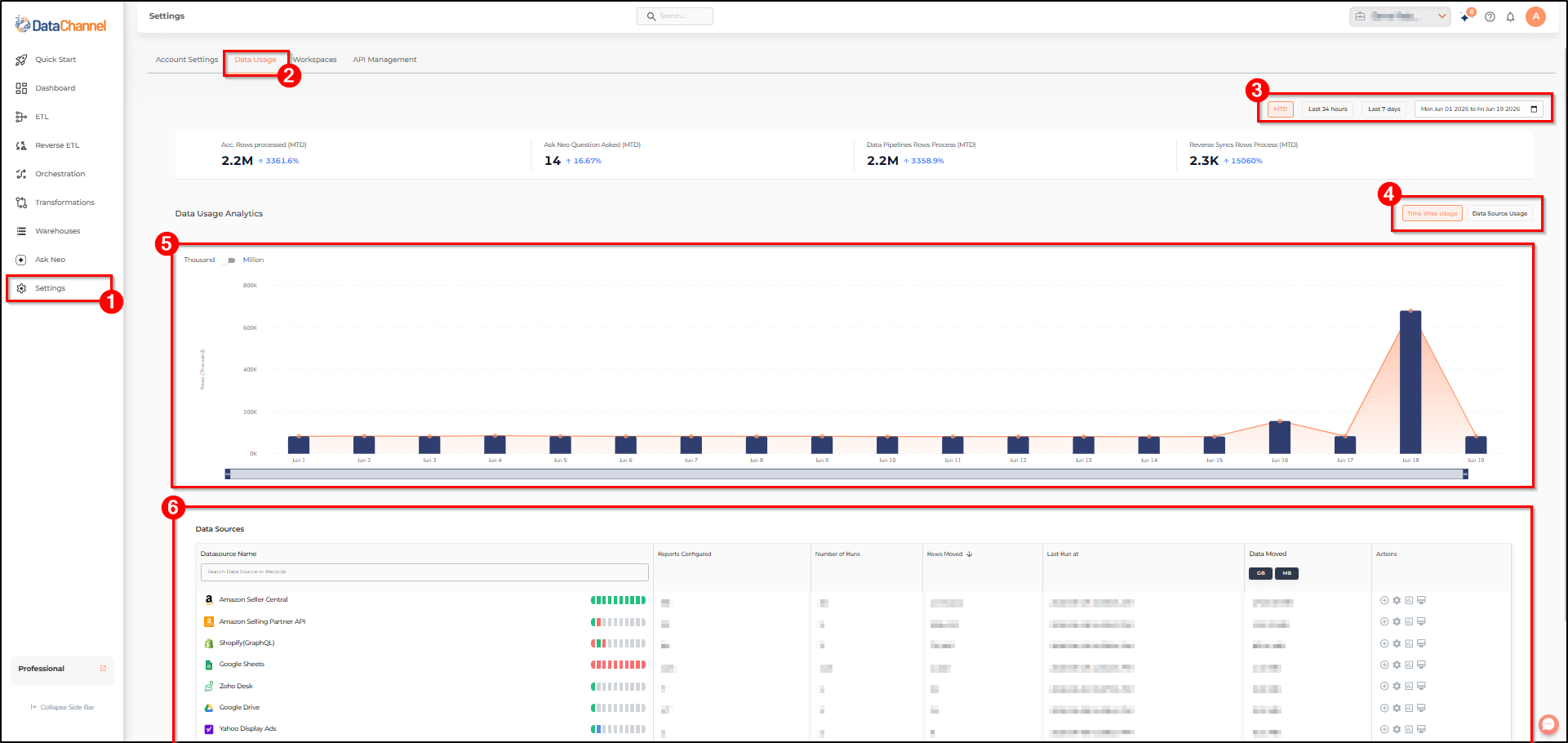Screen dimensions: 1568x743
Task: Click gear icon for Amazon Seller Central
Action: click(1397, 600)
